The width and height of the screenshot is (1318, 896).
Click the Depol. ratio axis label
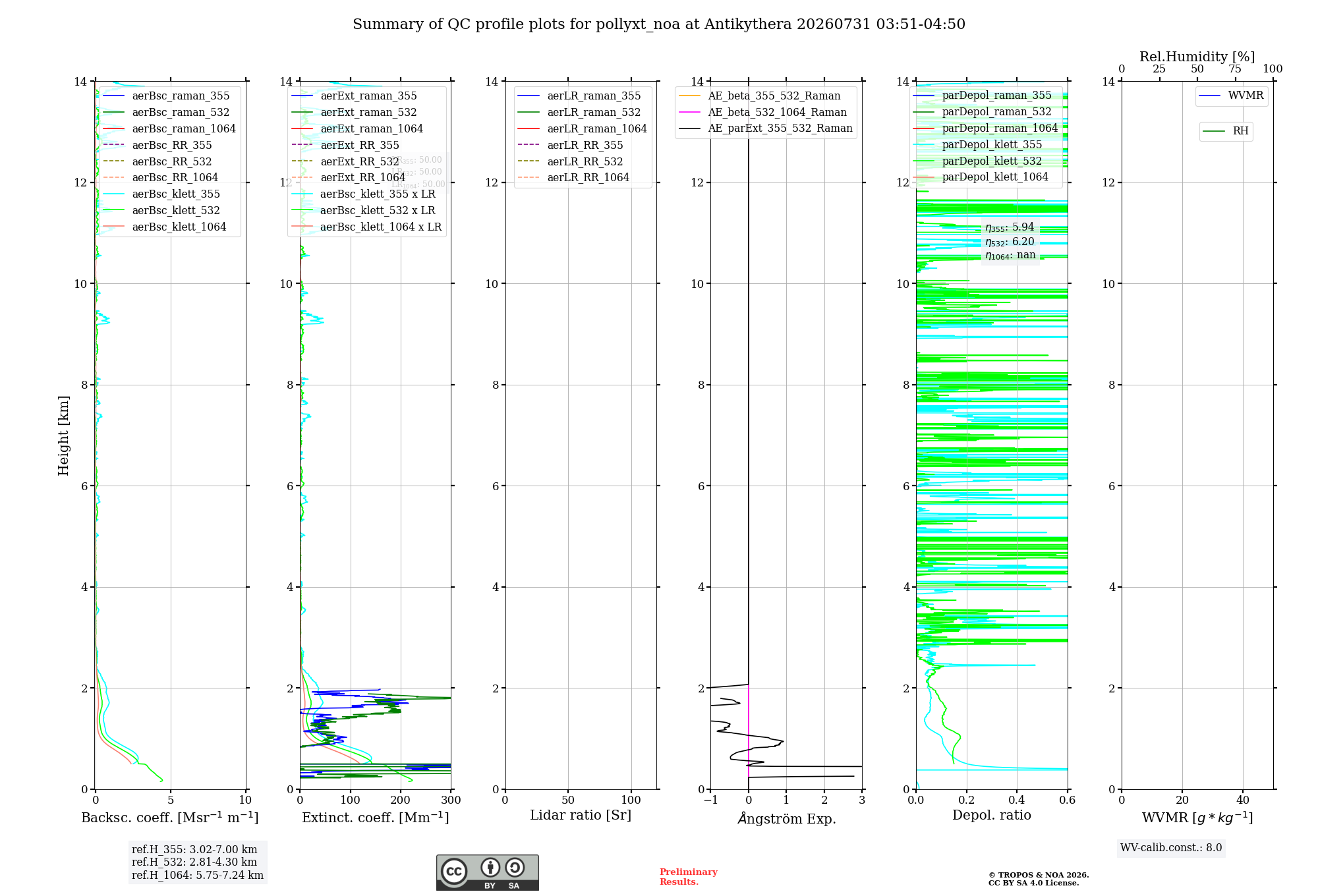pos(992,815)
